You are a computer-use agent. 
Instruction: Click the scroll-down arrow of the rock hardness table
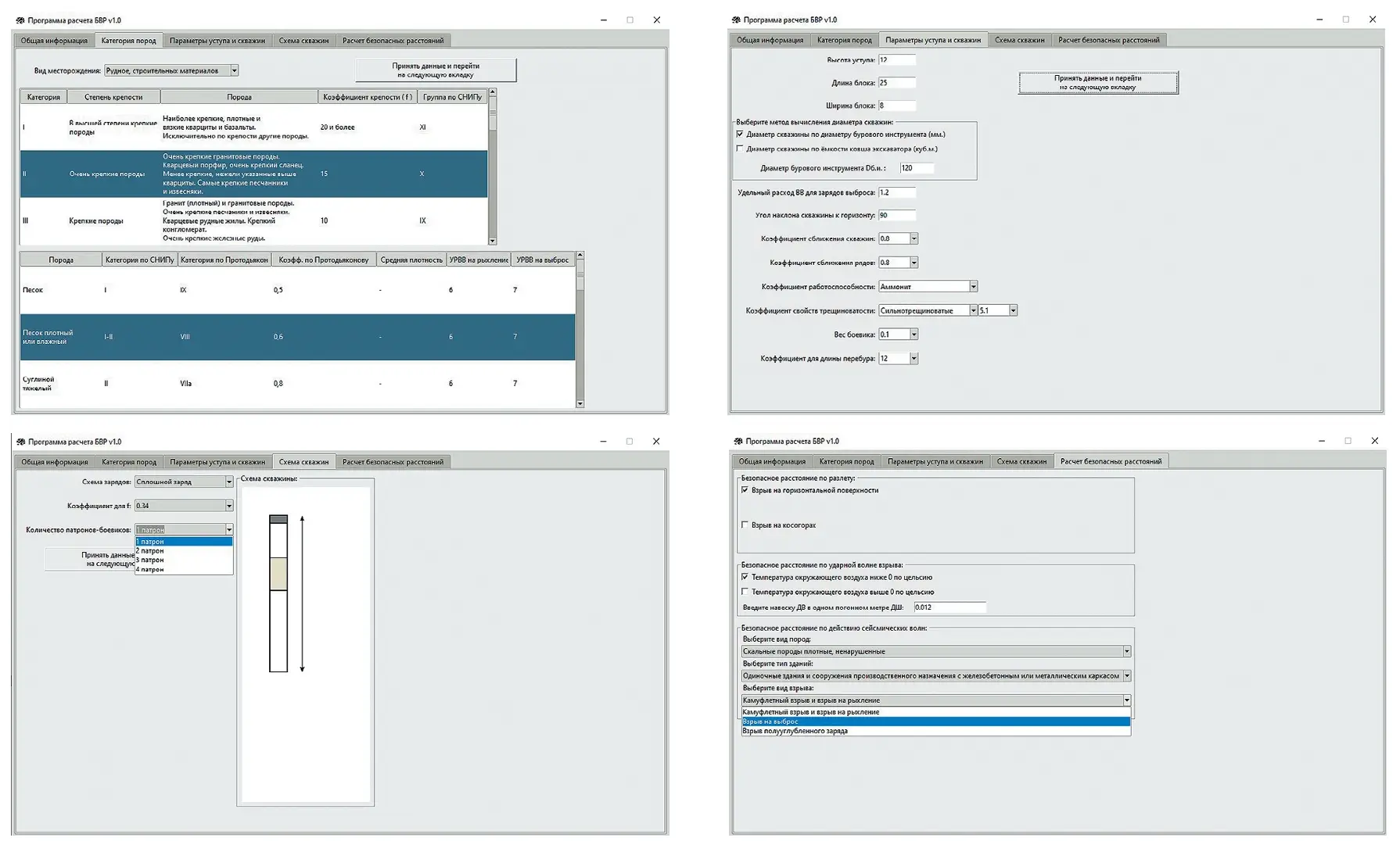492,241
